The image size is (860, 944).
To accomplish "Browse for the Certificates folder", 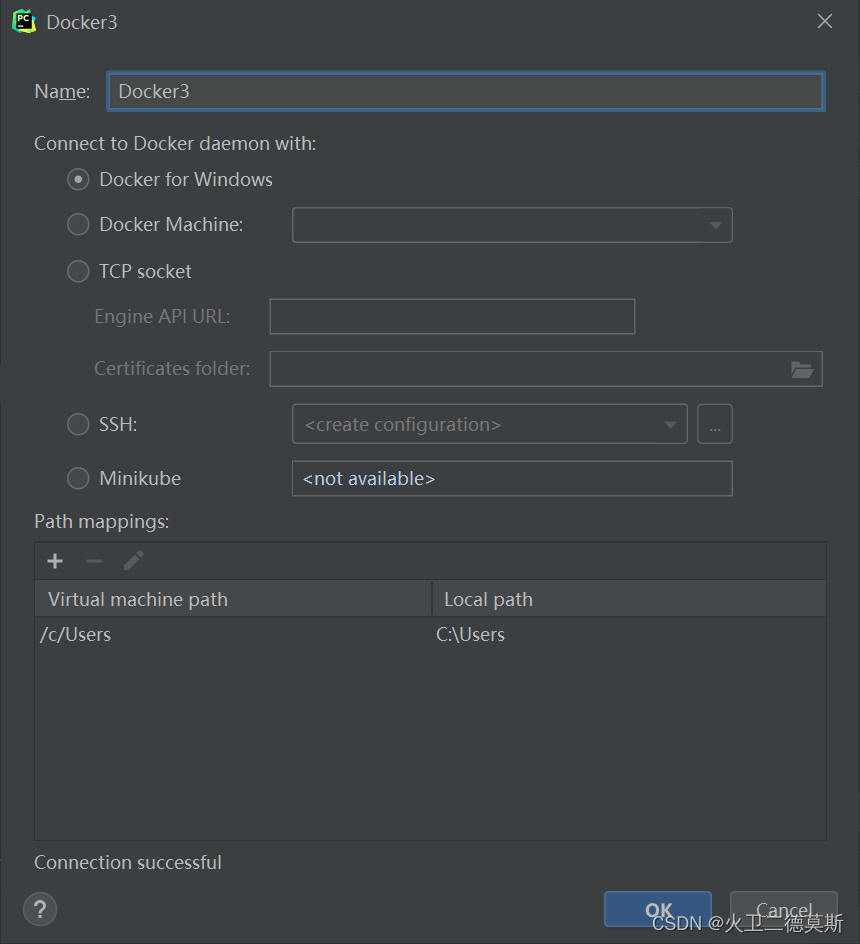I will pyautogui.click(x=803, y=369).
